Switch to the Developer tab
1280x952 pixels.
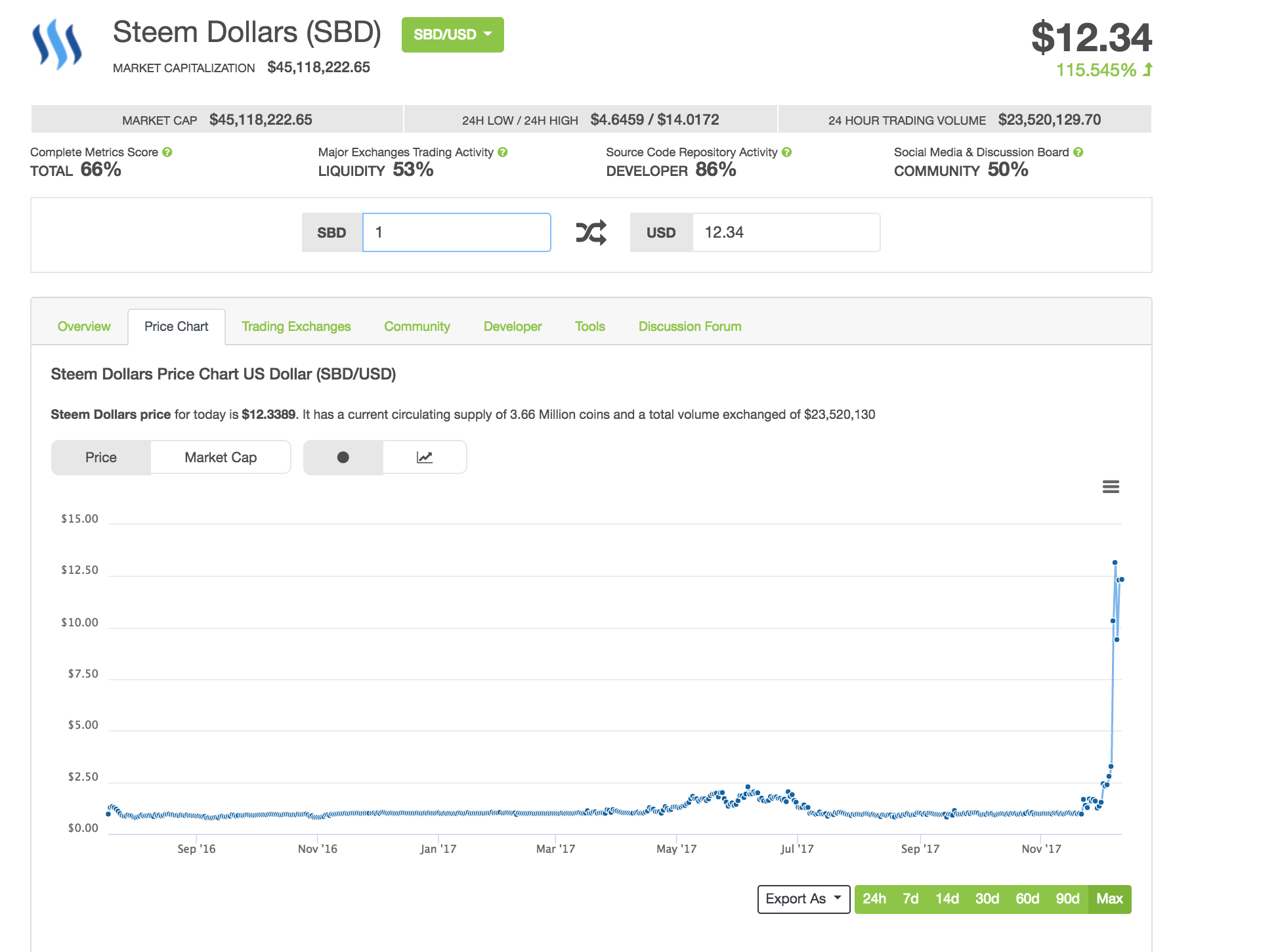click(513, 326)
